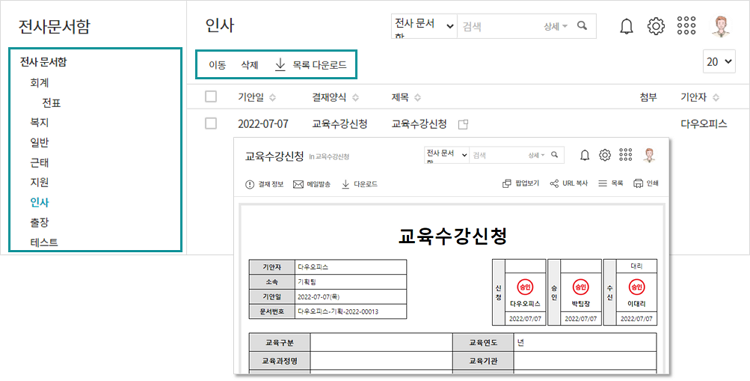Select 회계 folder in sidebar tree

[40, 83]
